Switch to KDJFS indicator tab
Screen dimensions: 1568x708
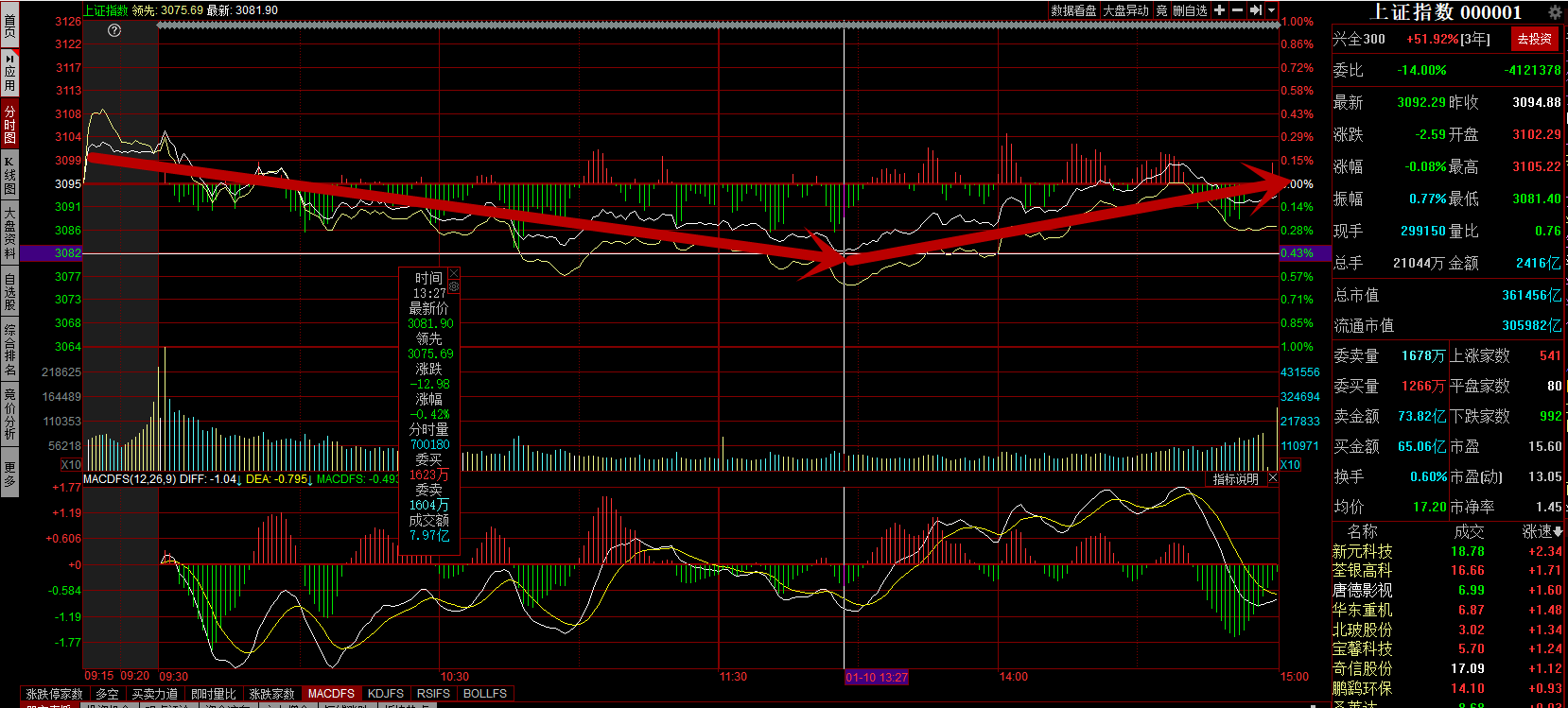[x=386, y=694]
